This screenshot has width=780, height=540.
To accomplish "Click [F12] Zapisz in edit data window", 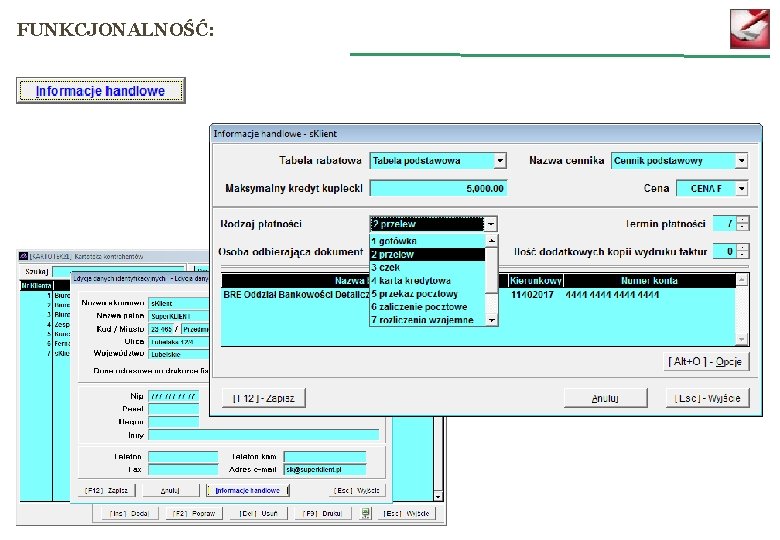I will point(106,490).
